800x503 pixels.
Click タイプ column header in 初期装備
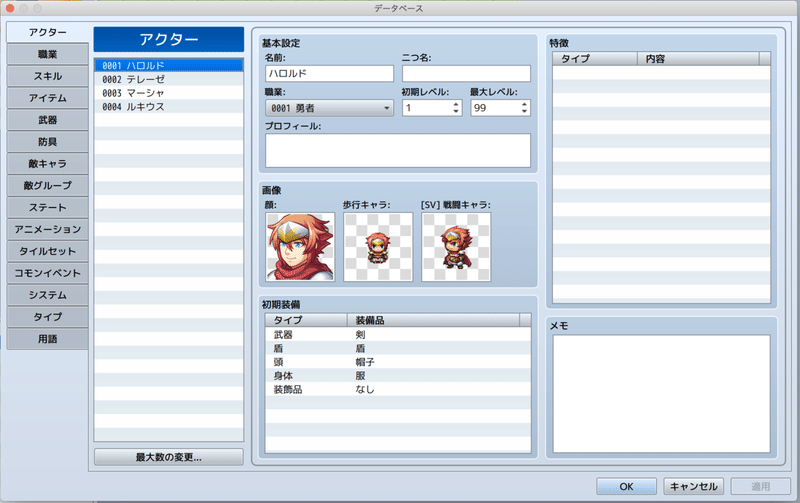(306, 320)
